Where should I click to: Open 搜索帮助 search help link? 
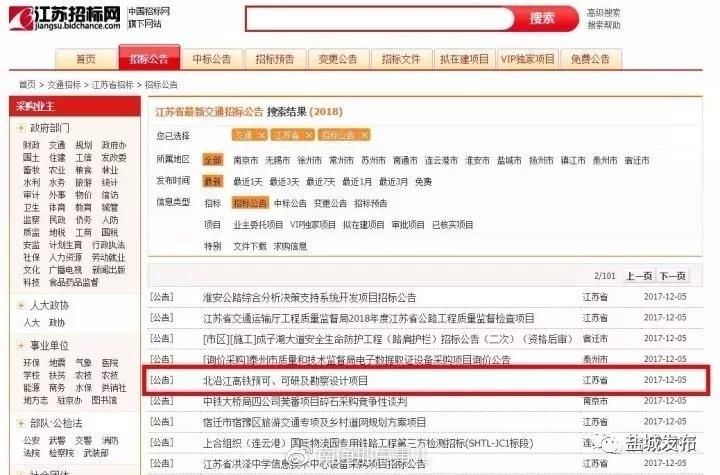[603, 25]
